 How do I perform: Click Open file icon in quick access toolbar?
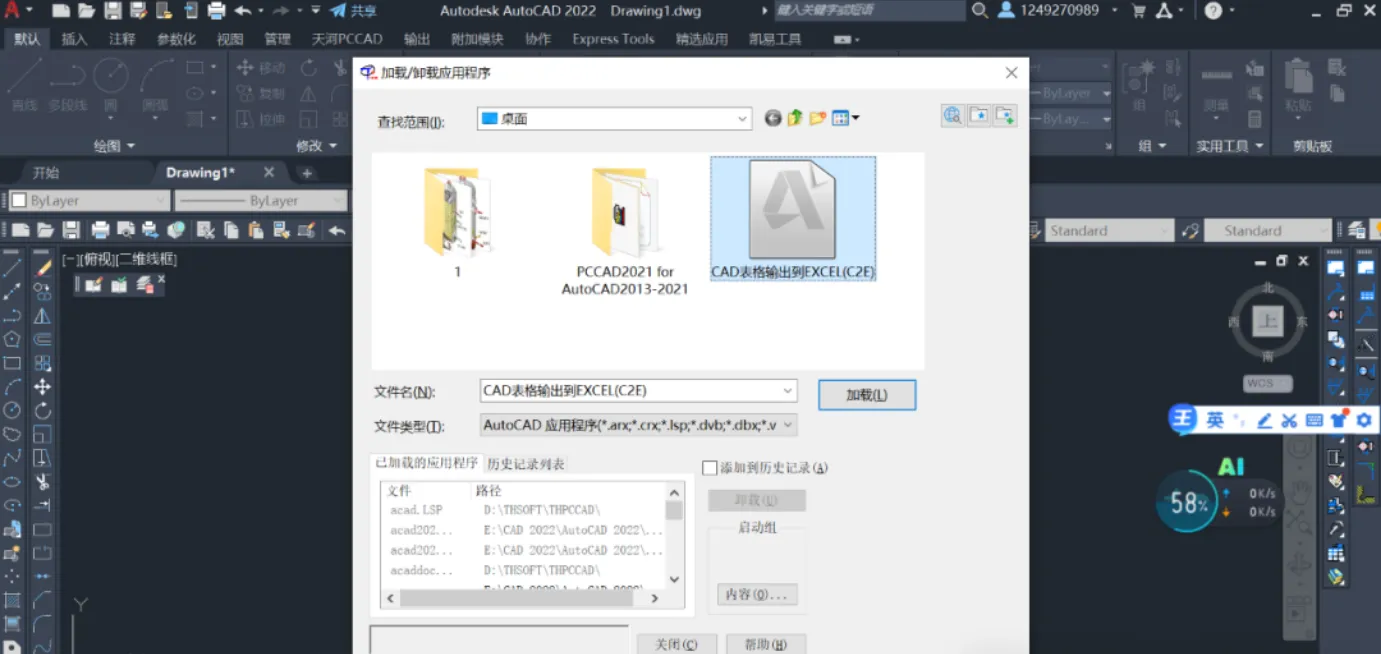87,11
